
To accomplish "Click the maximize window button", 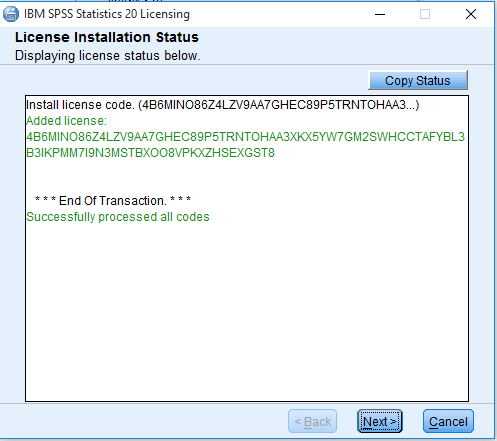I will (x=425, y=14).
